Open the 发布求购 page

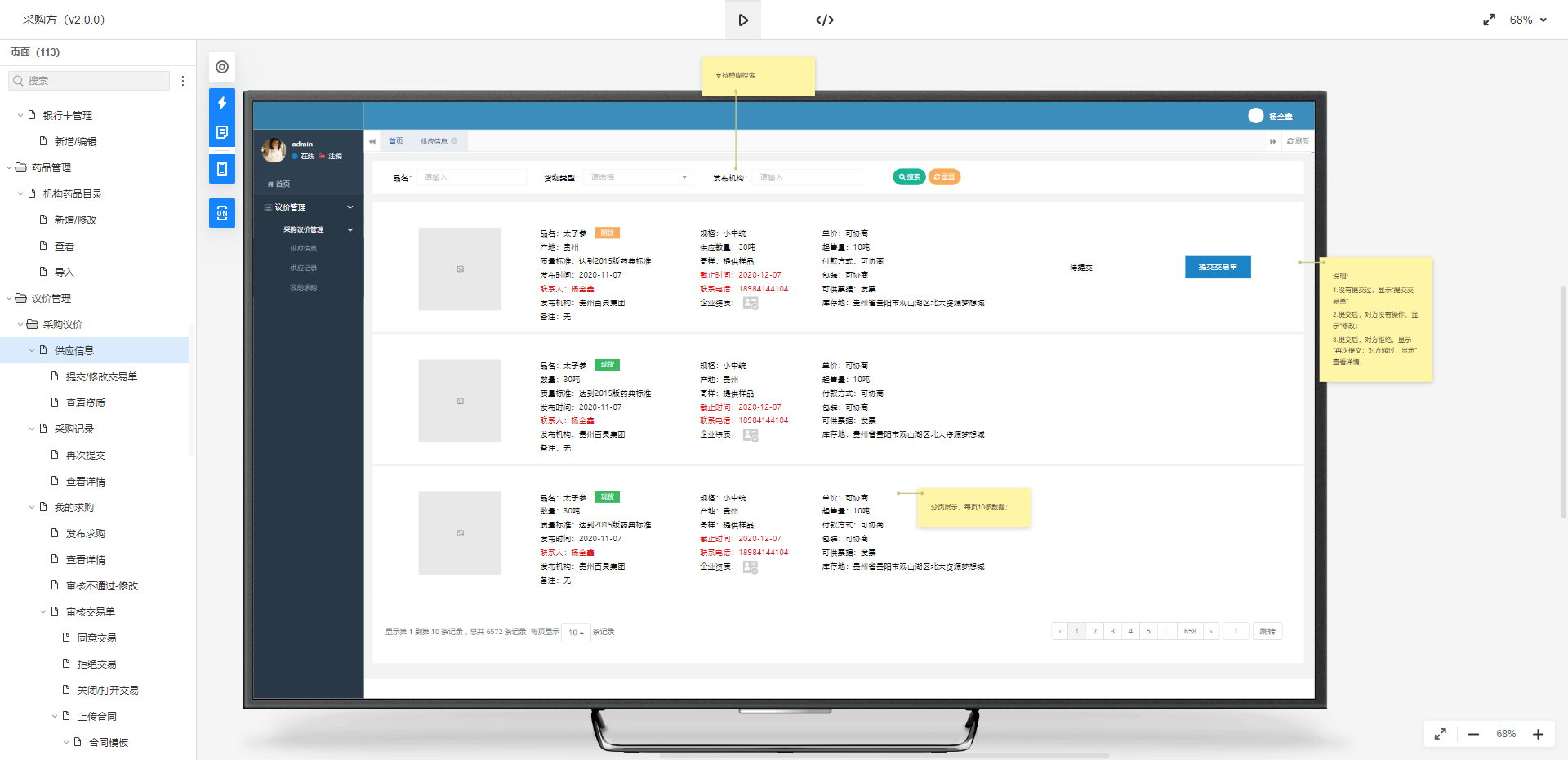coord(86,533)
